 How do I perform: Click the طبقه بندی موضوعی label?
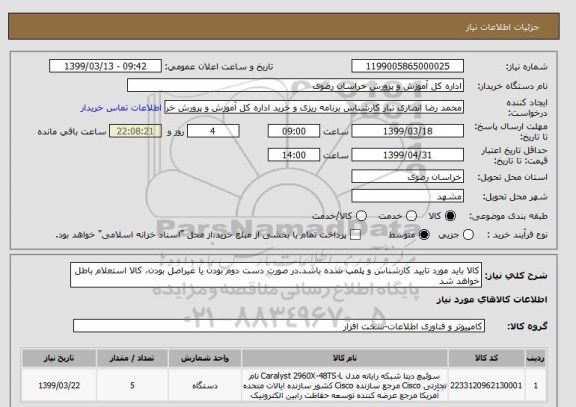508,216
